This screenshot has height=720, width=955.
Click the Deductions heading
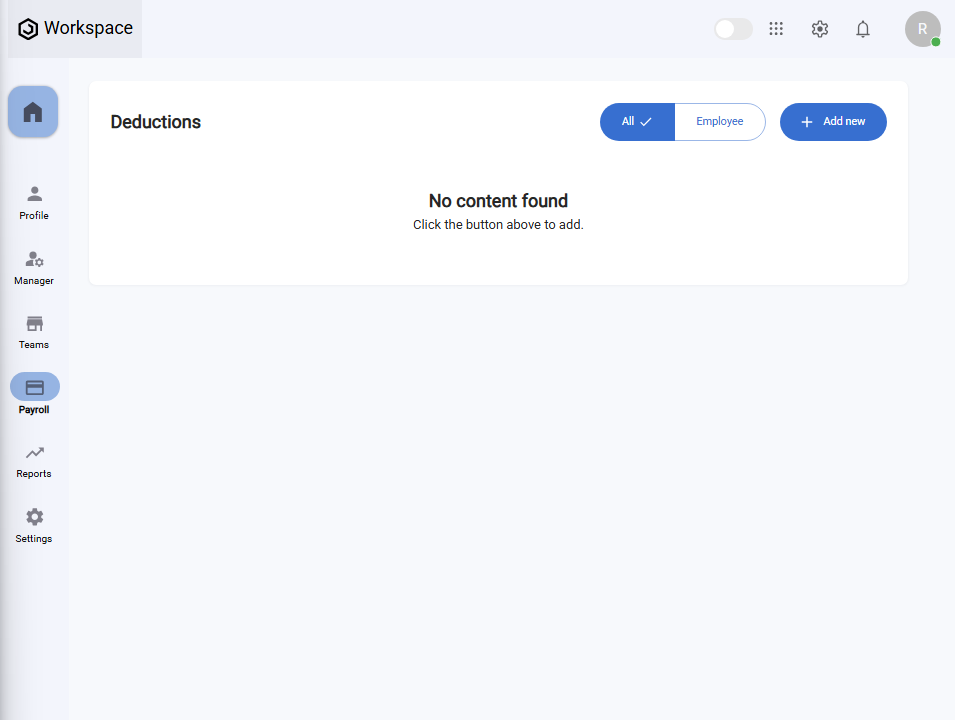(156, 122)
